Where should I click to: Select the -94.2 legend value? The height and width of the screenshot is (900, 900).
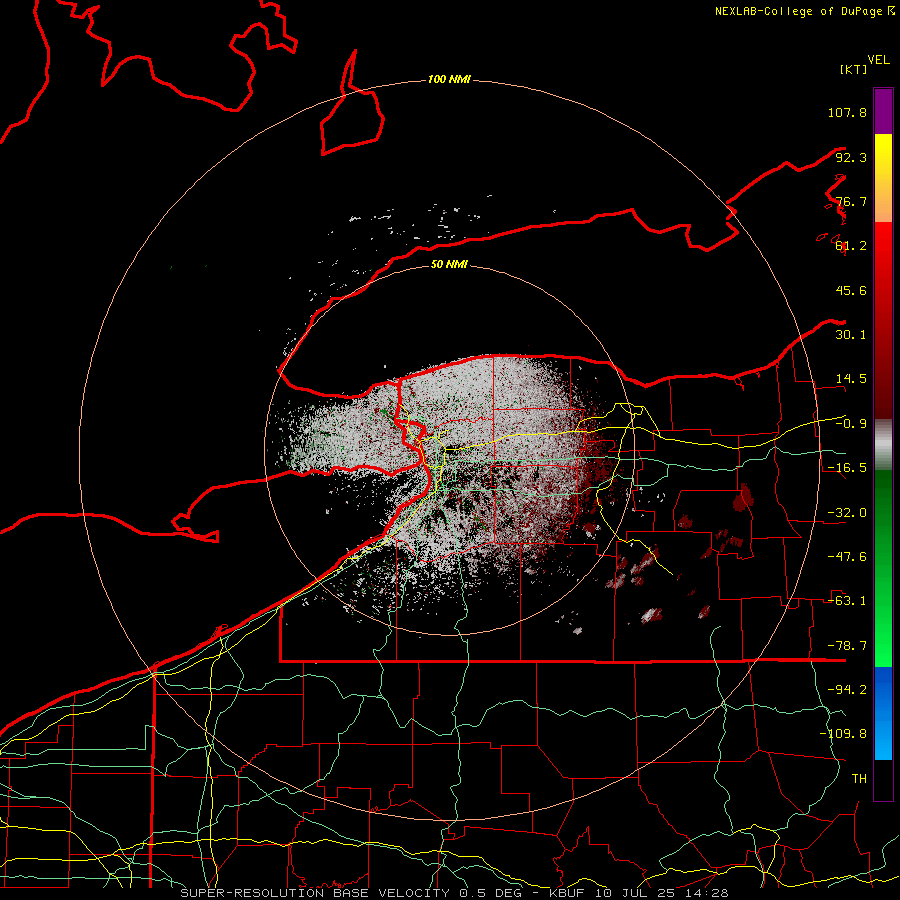point(847,690)
